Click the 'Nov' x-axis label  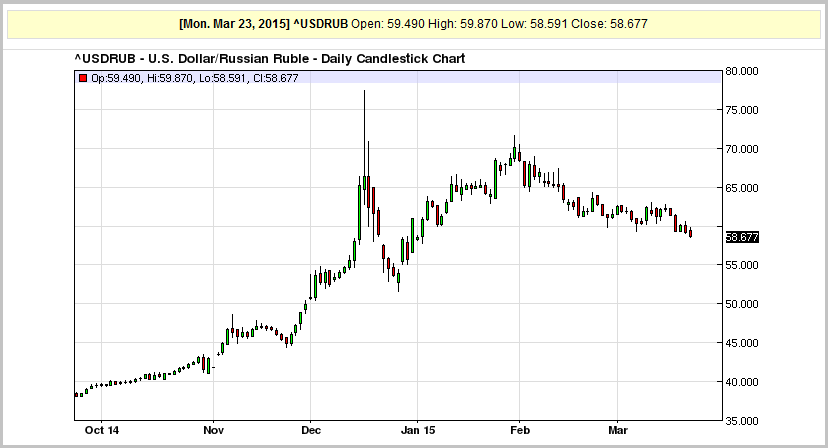click(x=213, y=430)
